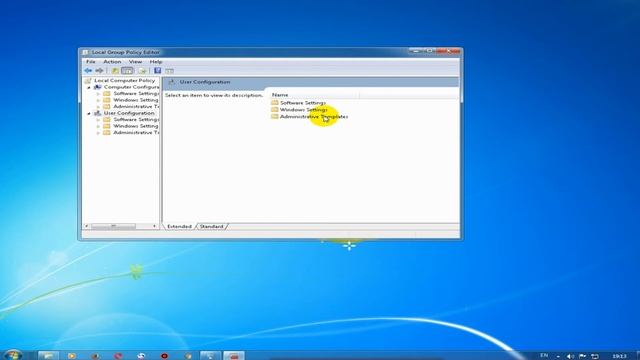
Task: Open Windows Explorer from the taskbar
Action: [x=48, y=356]
